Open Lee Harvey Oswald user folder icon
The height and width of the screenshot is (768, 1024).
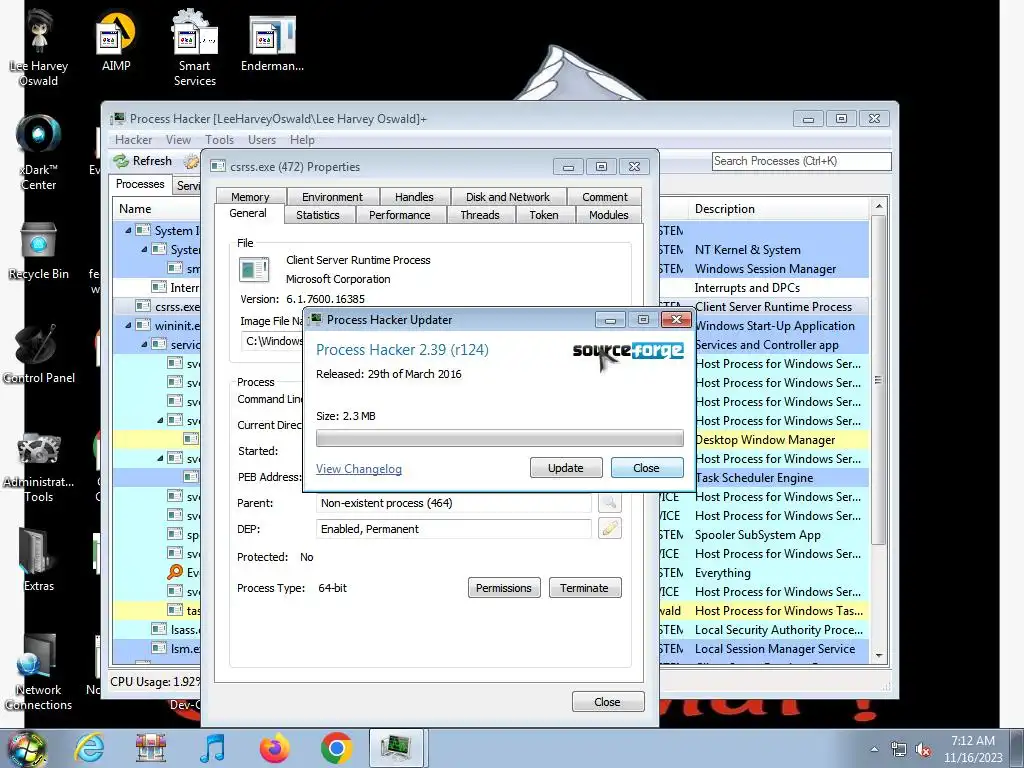pyautogui.click(x=39, y=48)
